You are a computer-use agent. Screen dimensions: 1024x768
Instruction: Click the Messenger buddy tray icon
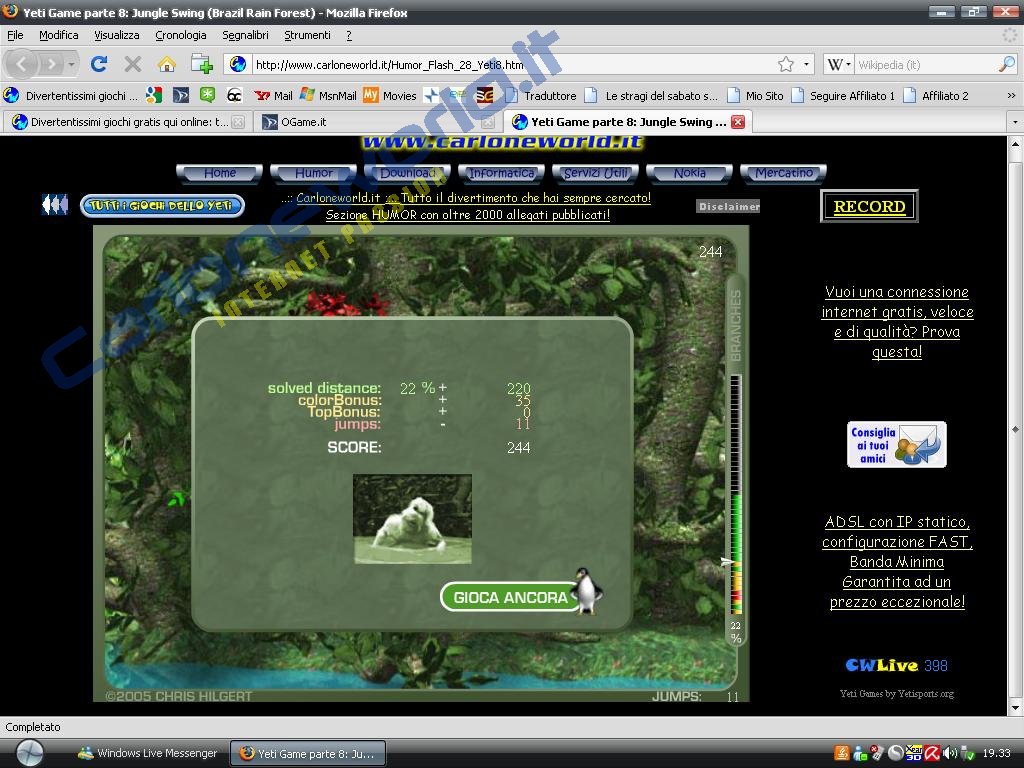[x=860, y=753]
